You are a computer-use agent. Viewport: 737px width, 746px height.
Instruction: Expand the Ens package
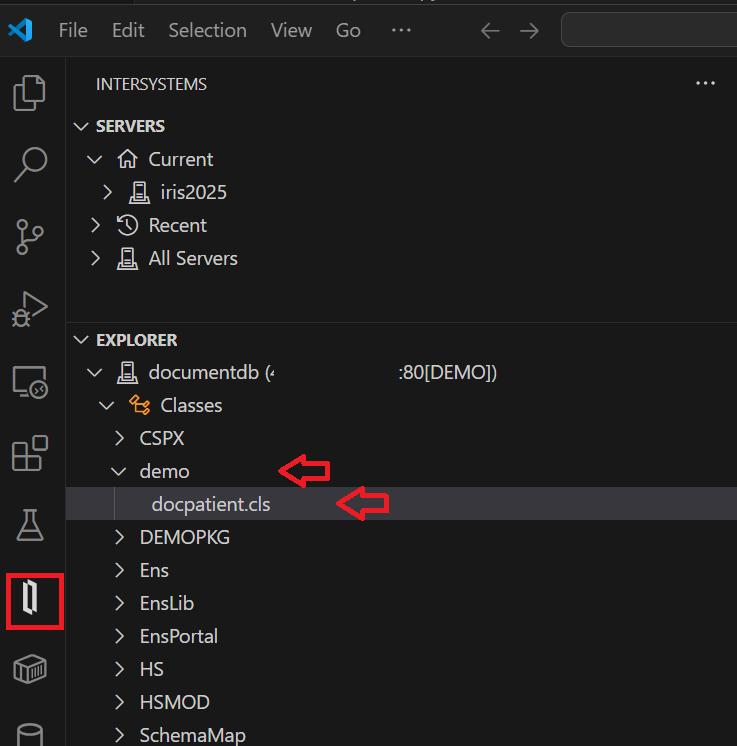pyautogui.click(x=119, y=570)
